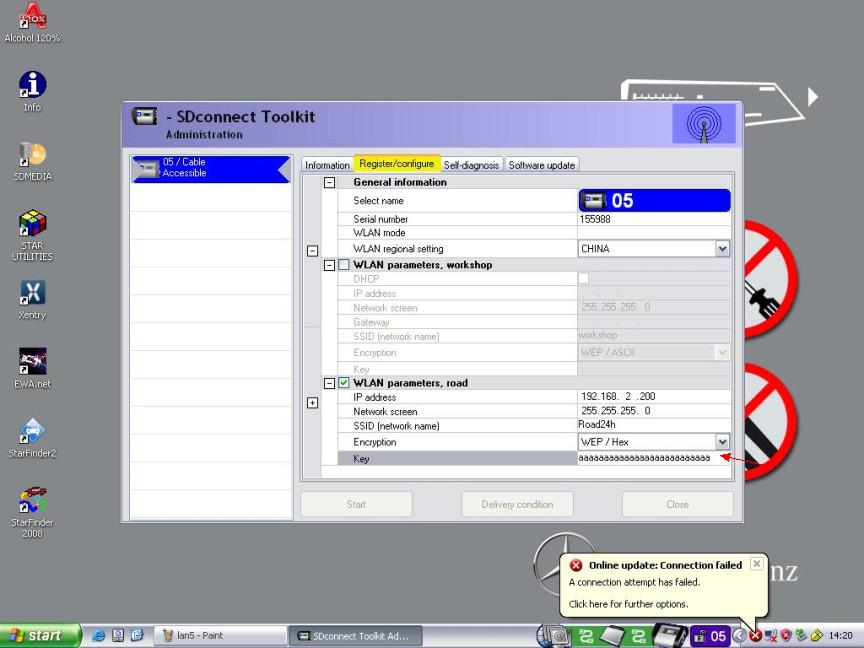Click the workshop SSID value 'workshop'
Viewport: 864px width, 648px height.
(597, 335)
